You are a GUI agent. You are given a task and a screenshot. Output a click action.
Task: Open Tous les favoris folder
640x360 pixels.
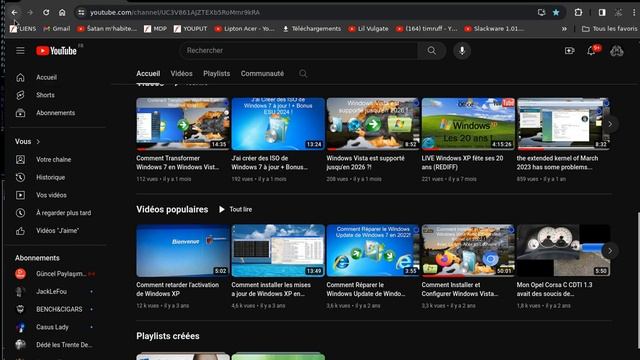point(609,29)
